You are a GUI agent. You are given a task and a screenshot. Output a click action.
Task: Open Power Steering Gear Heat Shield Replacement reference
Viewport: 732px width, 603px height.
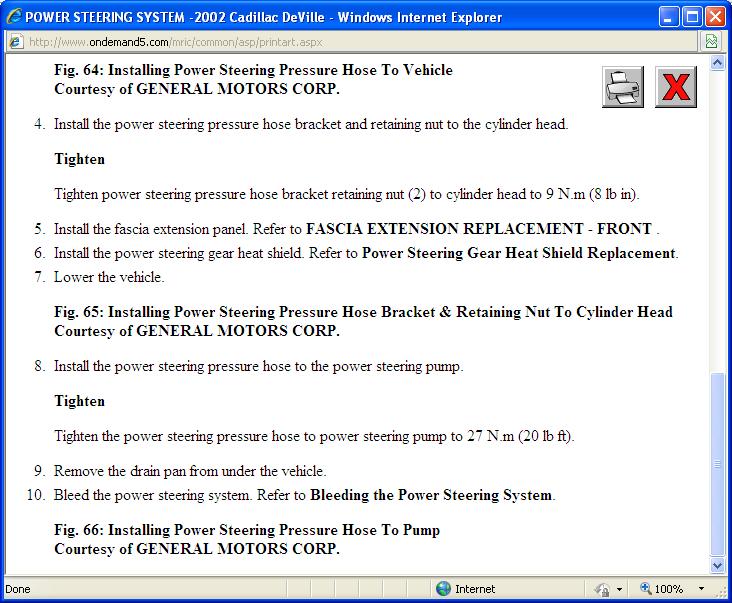tap(519, 253)
